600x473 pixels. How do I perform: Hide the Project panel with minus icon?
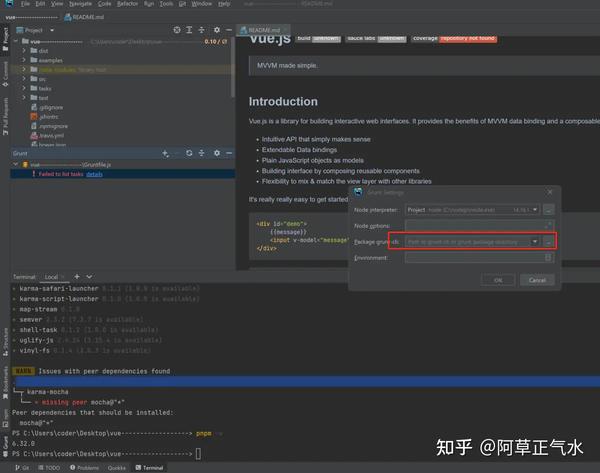coord(229,30)
